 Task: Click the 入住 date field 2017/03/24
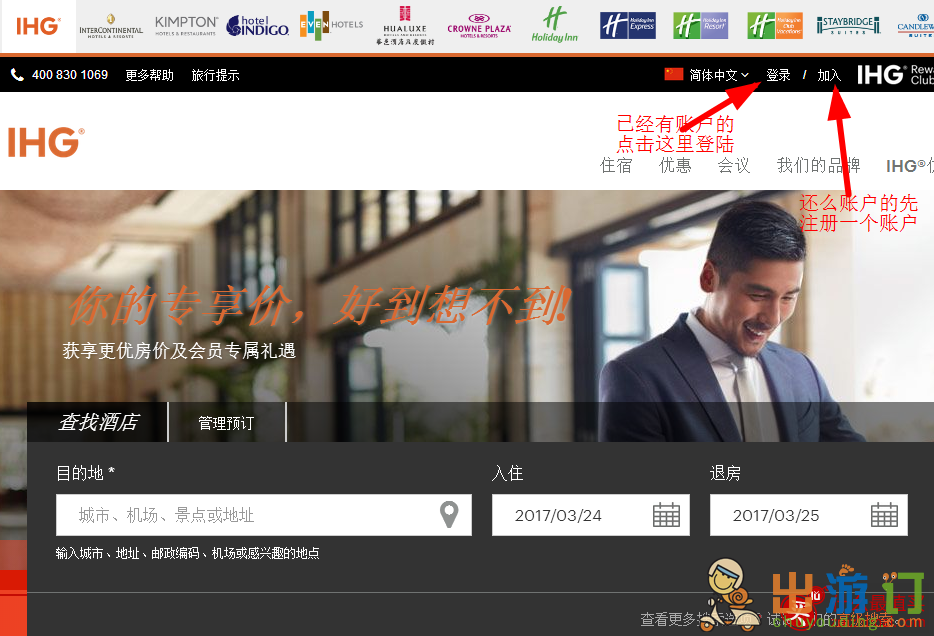(591, 515)
